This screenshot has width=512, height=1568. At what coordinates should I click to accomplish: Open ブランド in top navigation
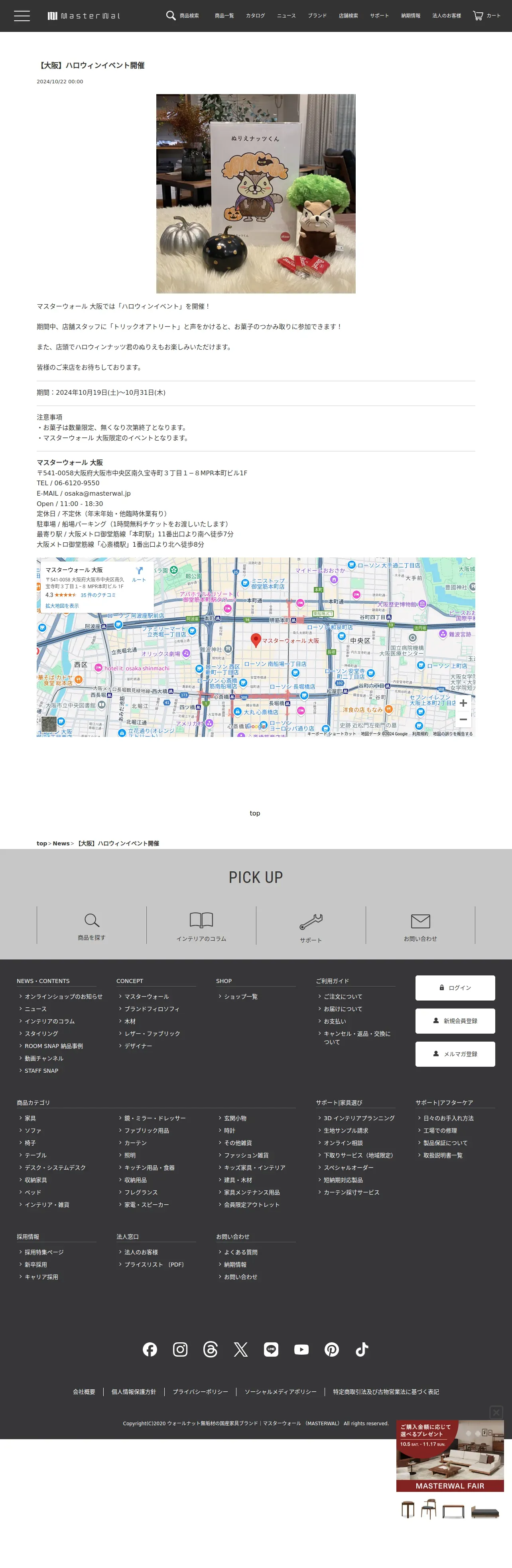click(317, 16)
